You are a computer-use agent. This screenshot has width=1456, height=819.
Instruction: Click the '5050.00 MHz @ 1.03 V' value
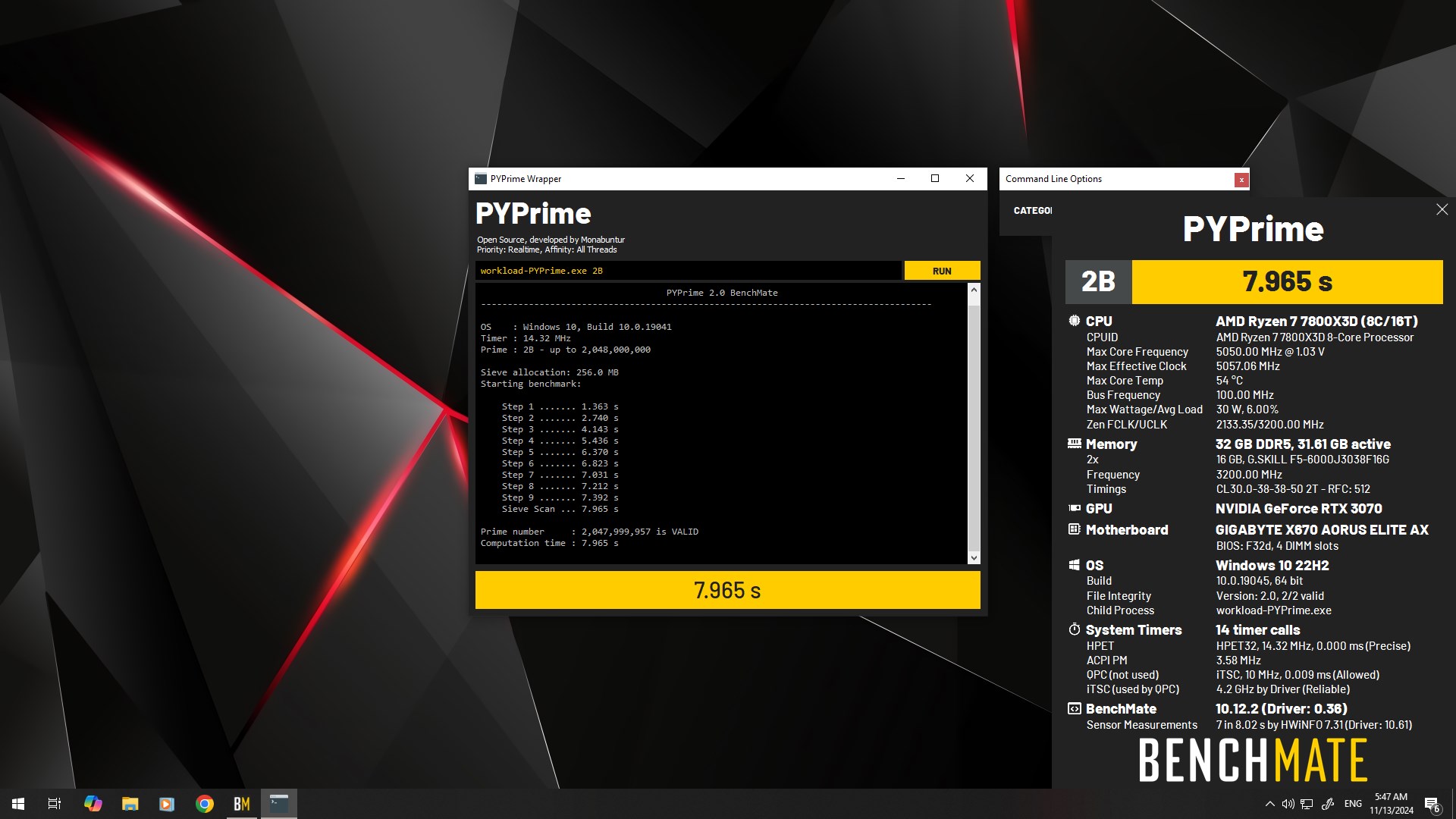click(1270, 352)
